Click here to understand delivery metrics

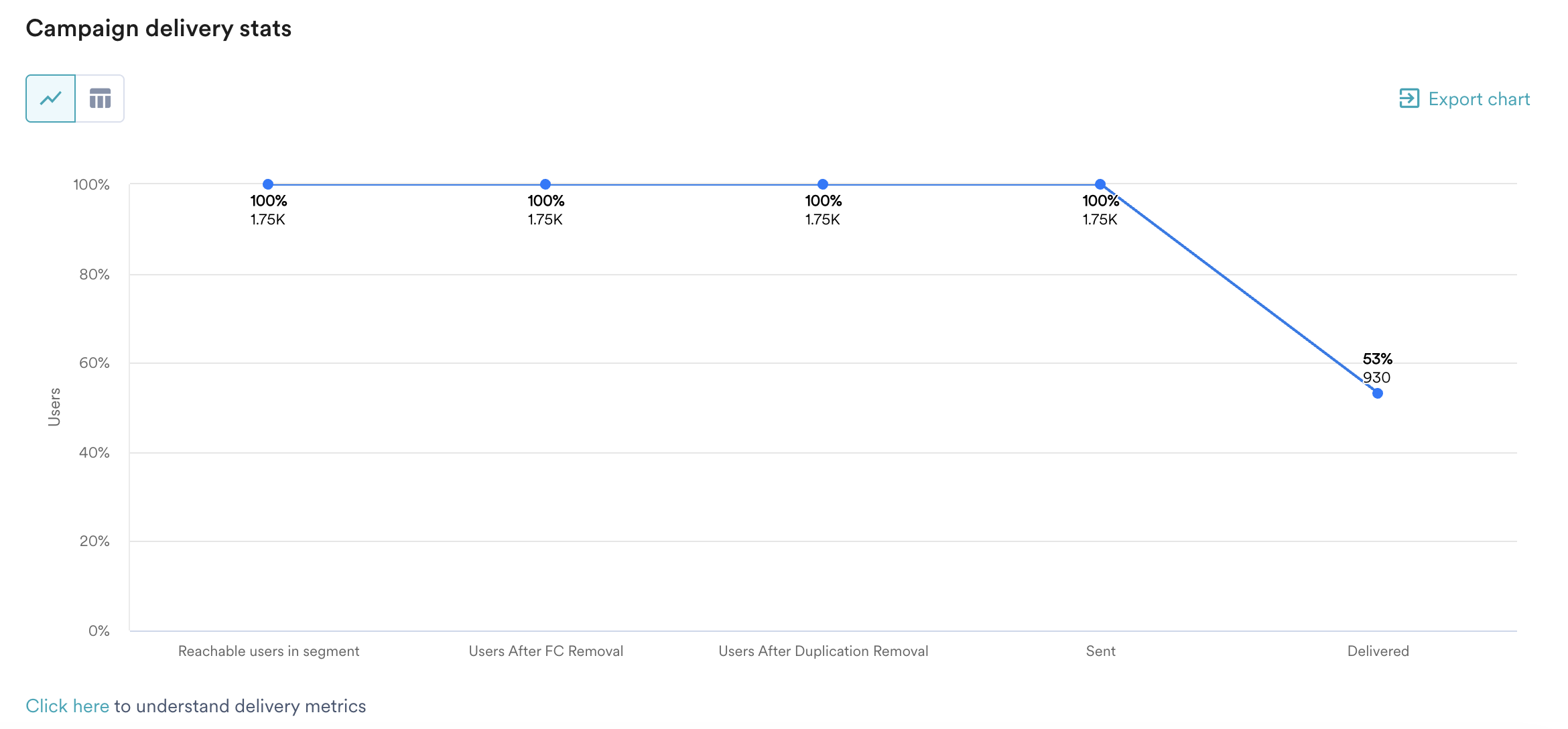[69, 706]
